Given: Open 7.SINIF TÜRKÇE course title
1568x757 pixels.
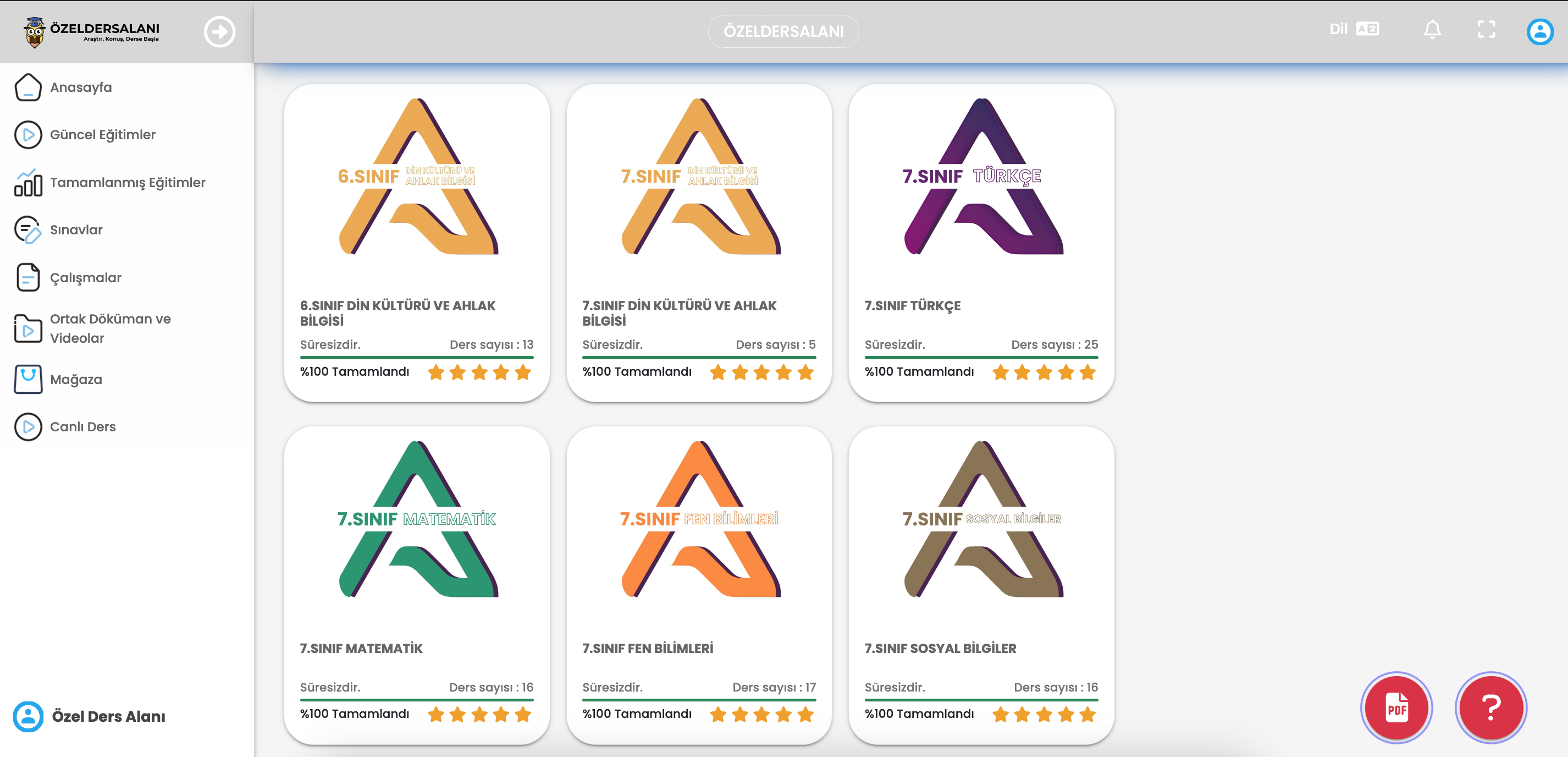Looking at the screenshot, I should (x=912, y=306).
